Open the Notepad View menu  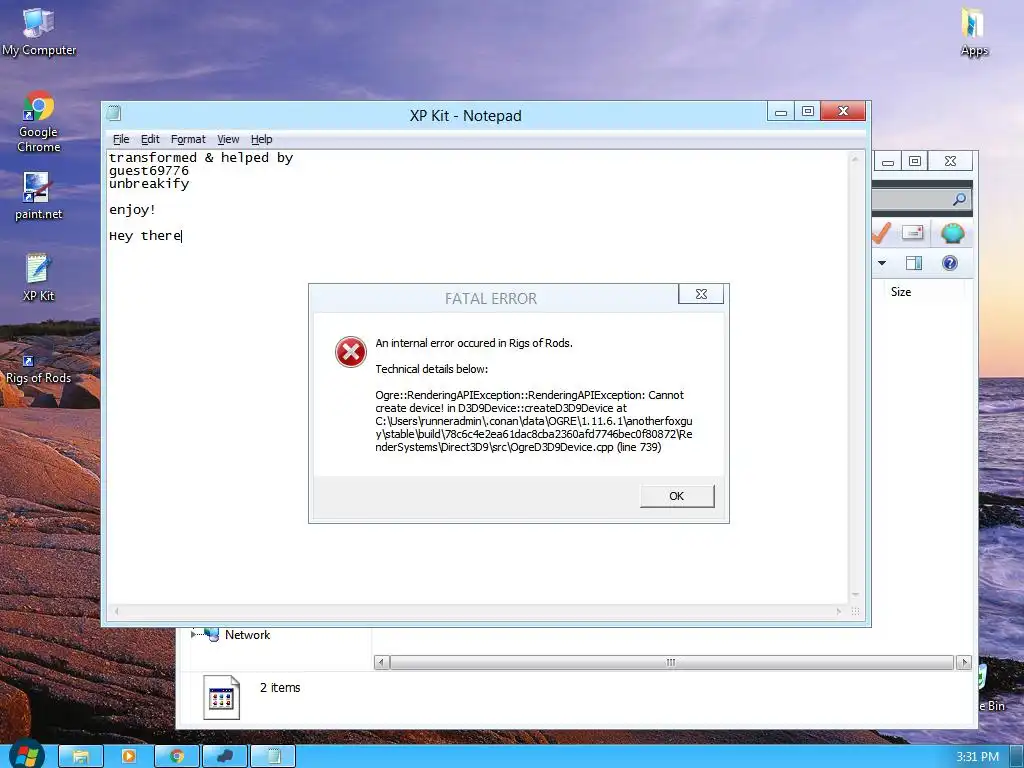[228, 139]
